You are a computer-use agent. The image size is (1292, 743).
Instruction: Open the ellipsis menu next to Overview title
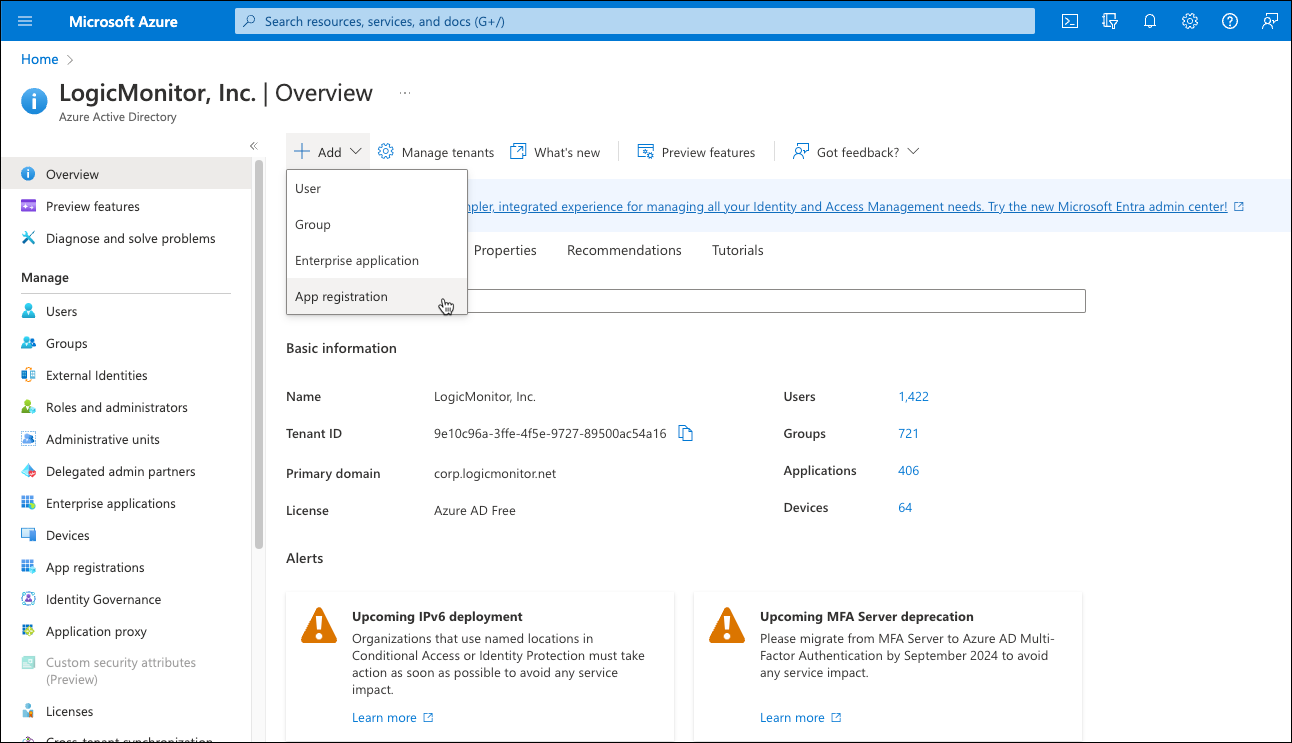point(405,93)
